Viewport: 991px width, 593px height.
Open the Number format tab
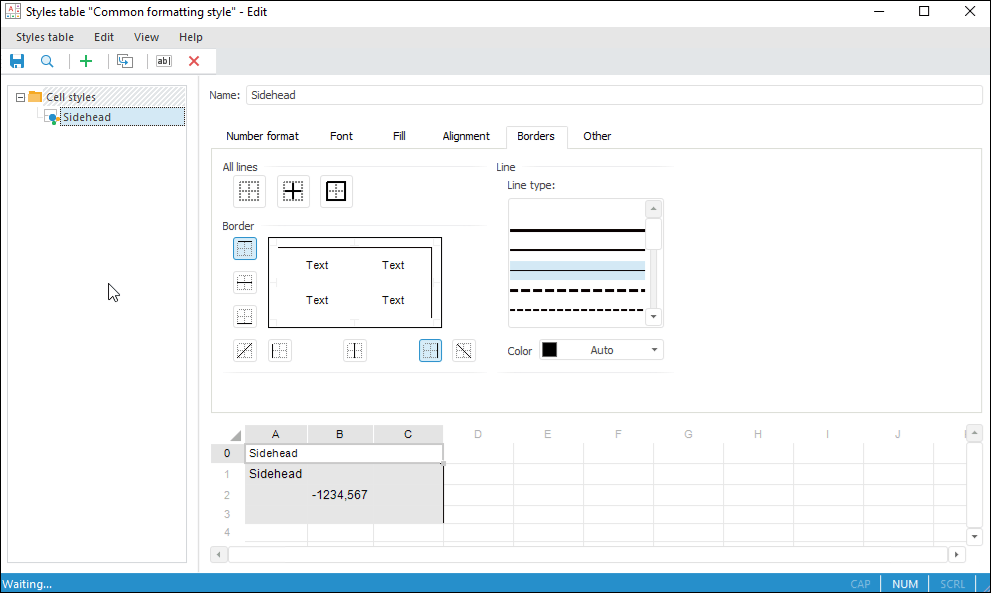pos(262,136)
